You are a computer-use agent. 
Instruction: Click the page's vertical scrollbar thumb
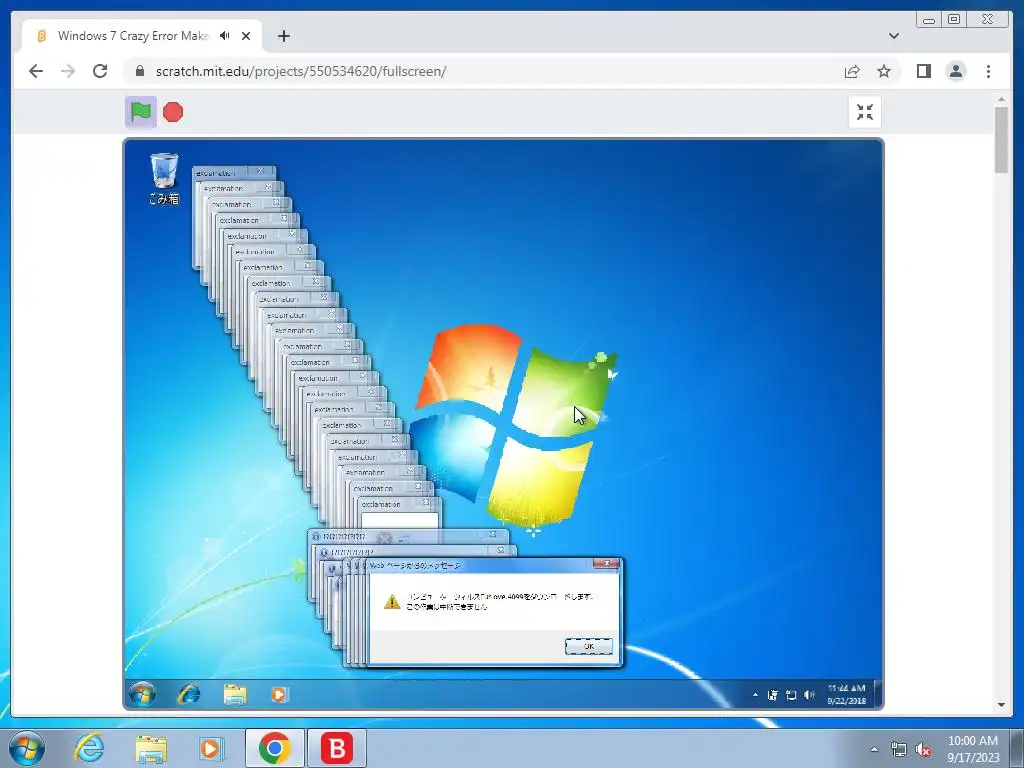1001,140
